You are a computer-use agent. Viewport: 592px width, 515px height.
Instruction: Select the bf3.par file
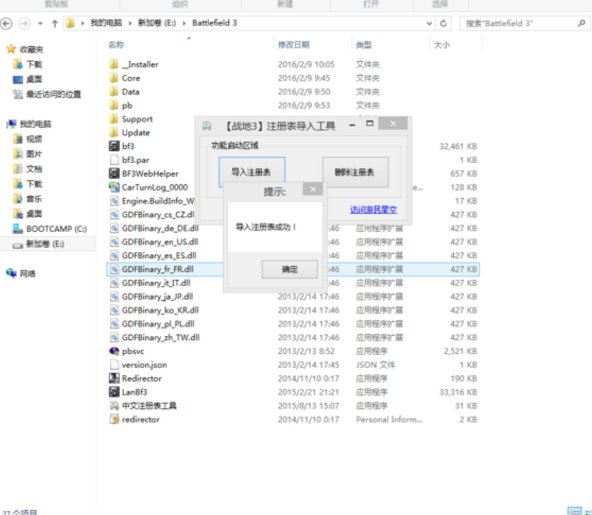(x=135, y=160)
